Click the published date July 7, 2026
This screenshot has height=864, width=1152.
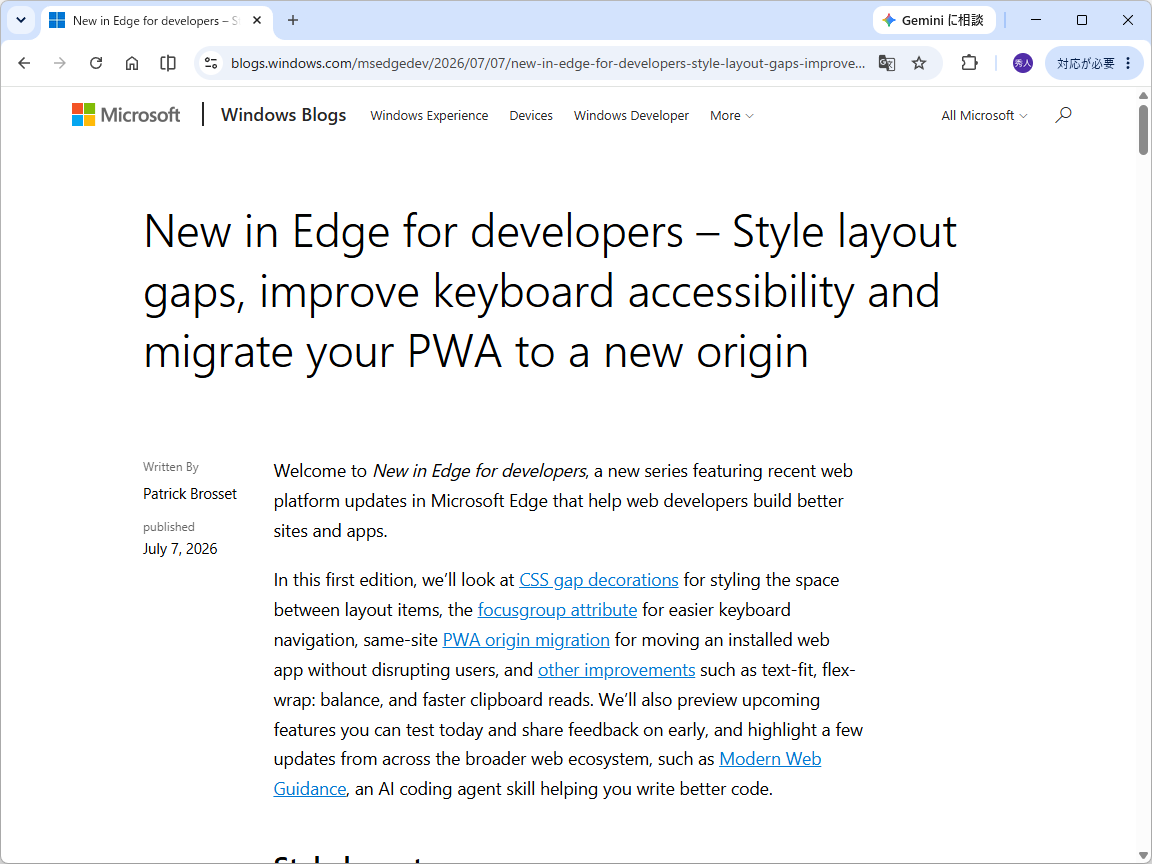180,549
